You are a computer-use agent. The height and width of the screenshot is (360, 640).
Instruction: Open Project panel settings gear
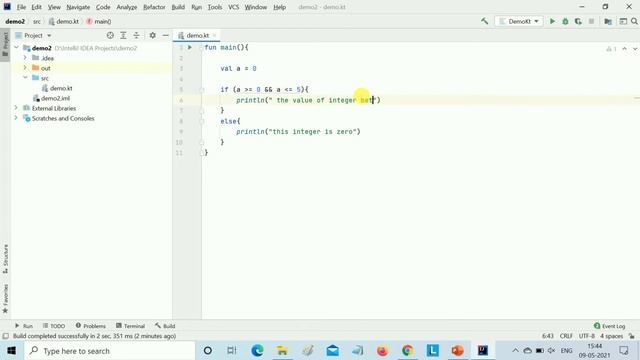coord(152,36)
